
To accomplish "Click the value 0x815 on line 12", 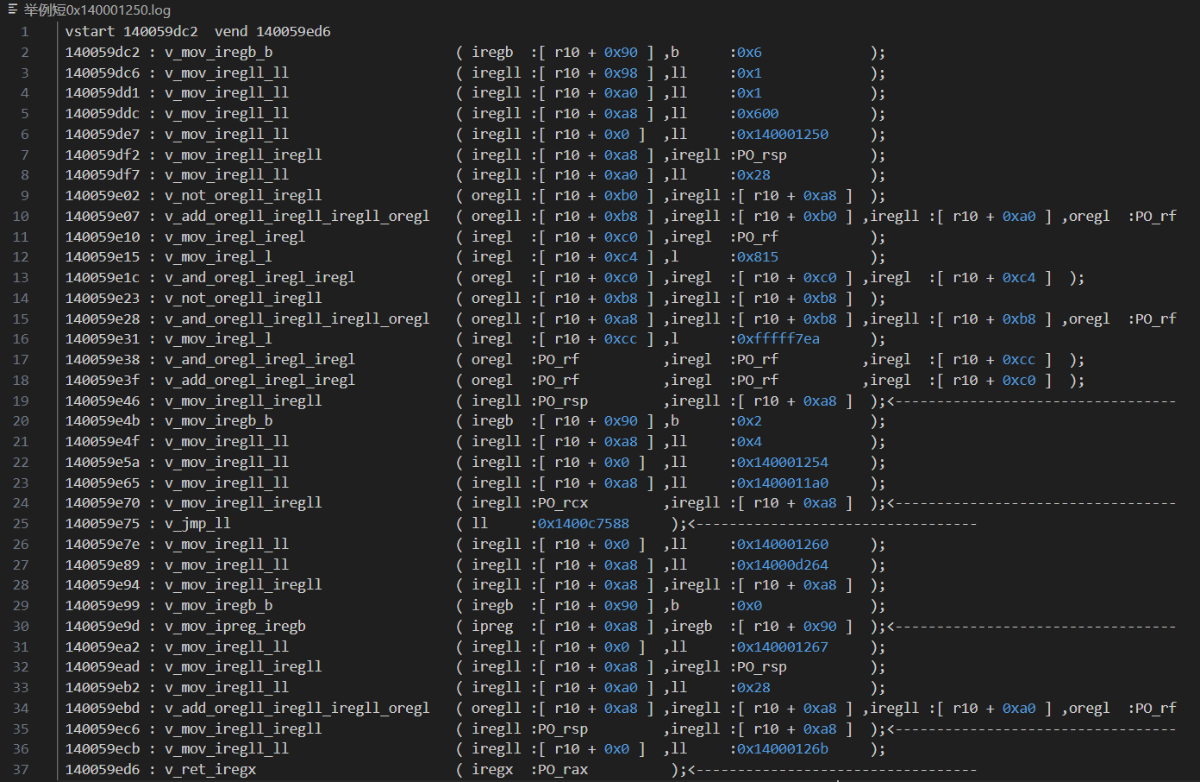I will click(757, 257).
